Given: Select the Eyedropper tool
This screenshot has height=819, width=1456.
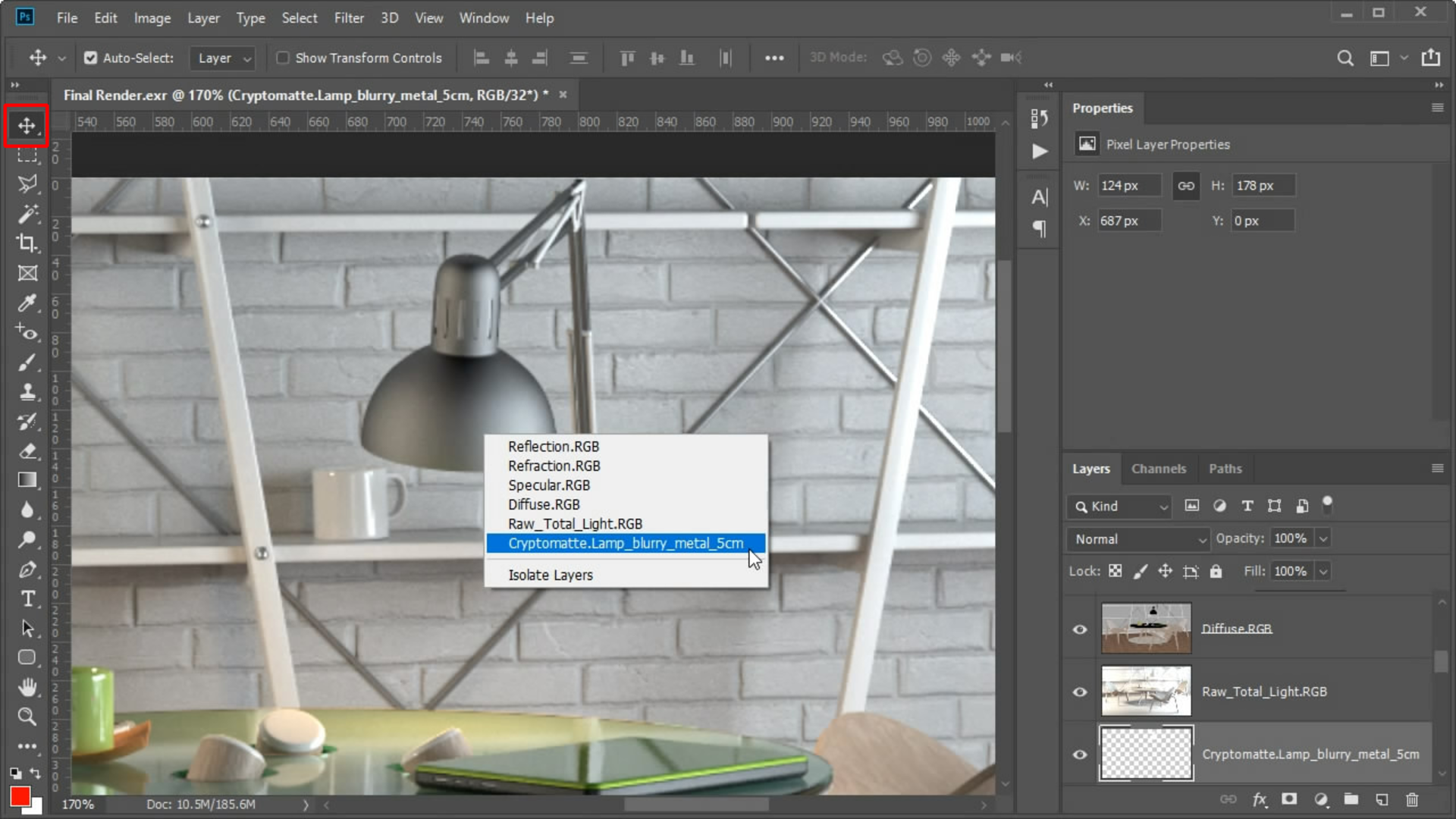Looking at the screenshot, I should point(27,303).
